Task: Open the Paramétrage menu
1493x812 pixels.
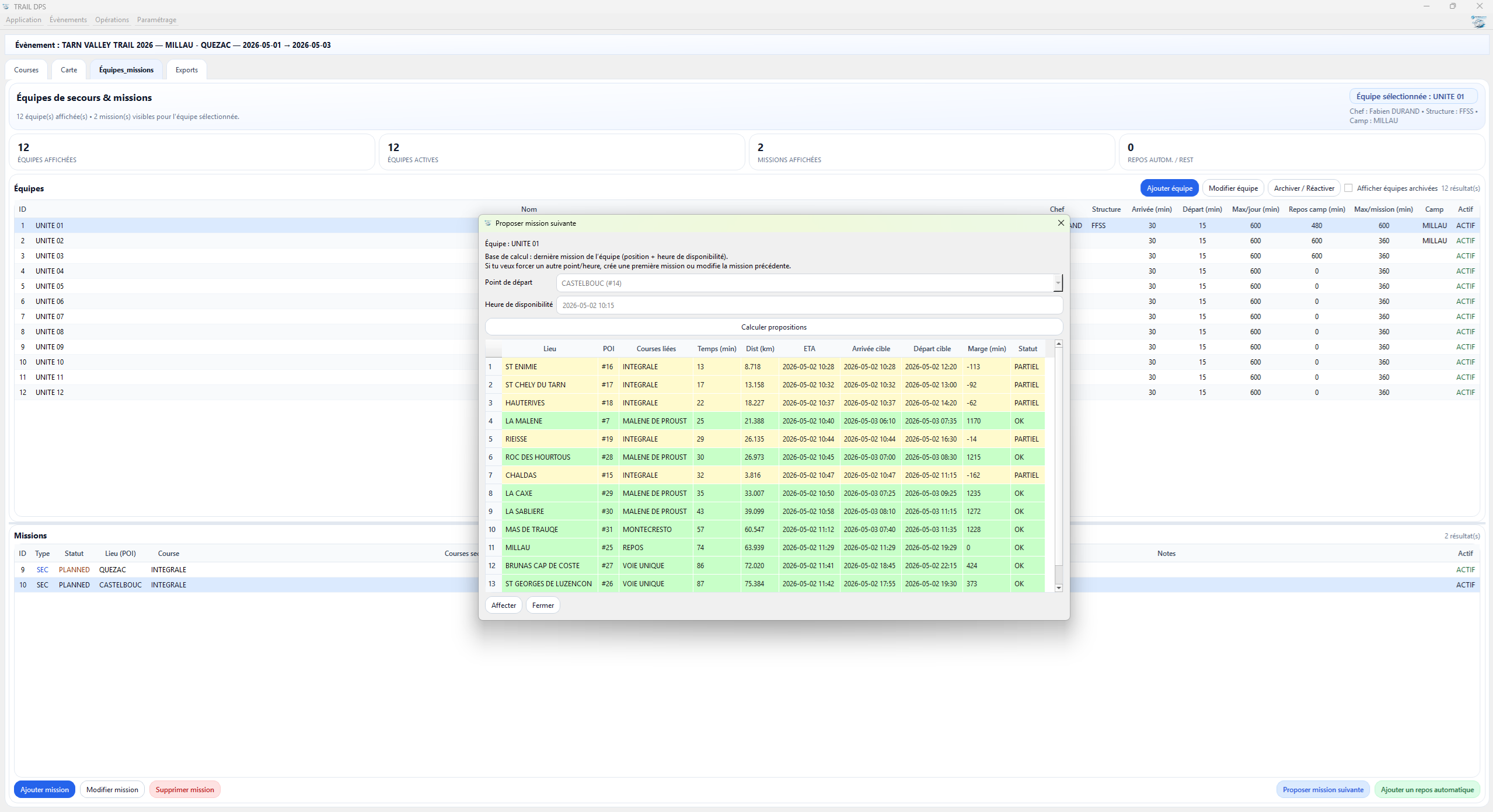Action: pyautogui.click(x=156, y=20)
